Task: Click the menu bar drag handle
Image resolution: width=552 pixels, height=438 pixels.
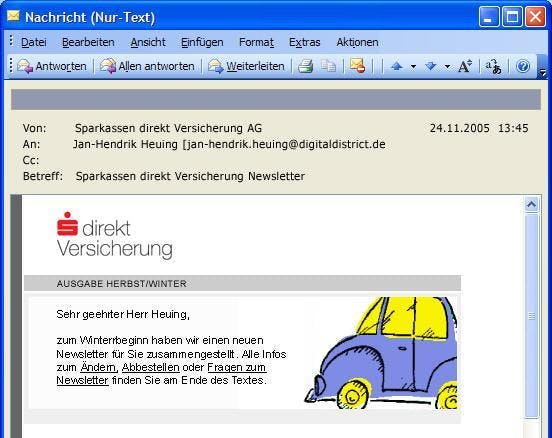Action: [x=11, y=41]
